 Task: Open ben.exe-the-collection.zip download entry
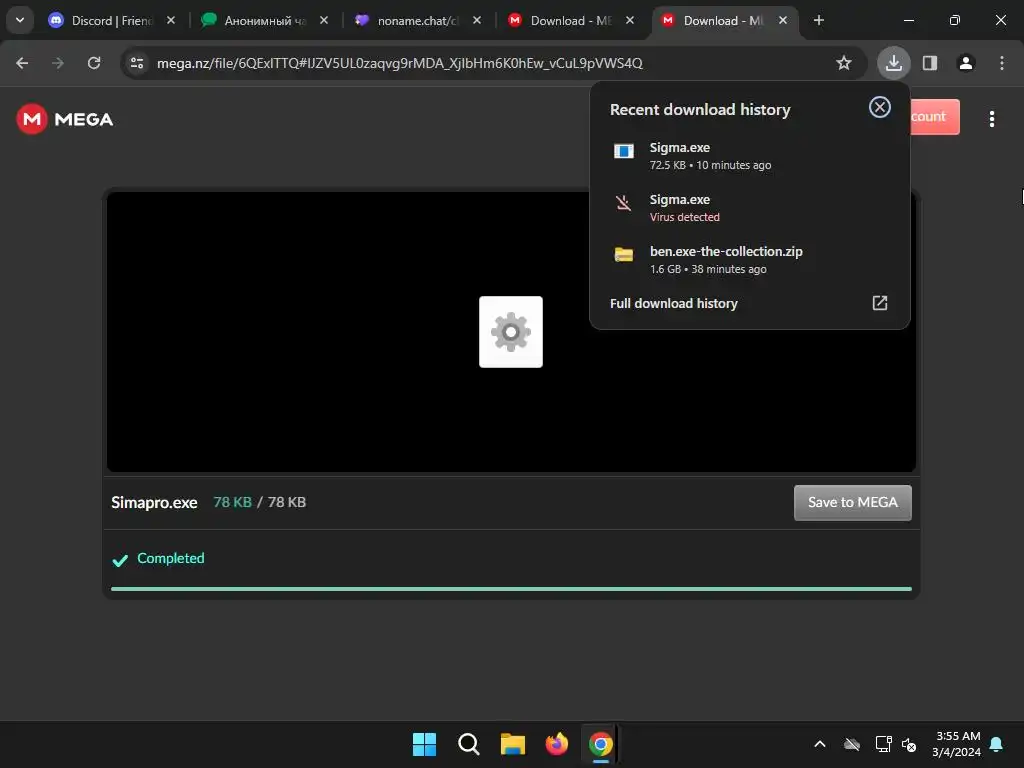click(750, 259)
